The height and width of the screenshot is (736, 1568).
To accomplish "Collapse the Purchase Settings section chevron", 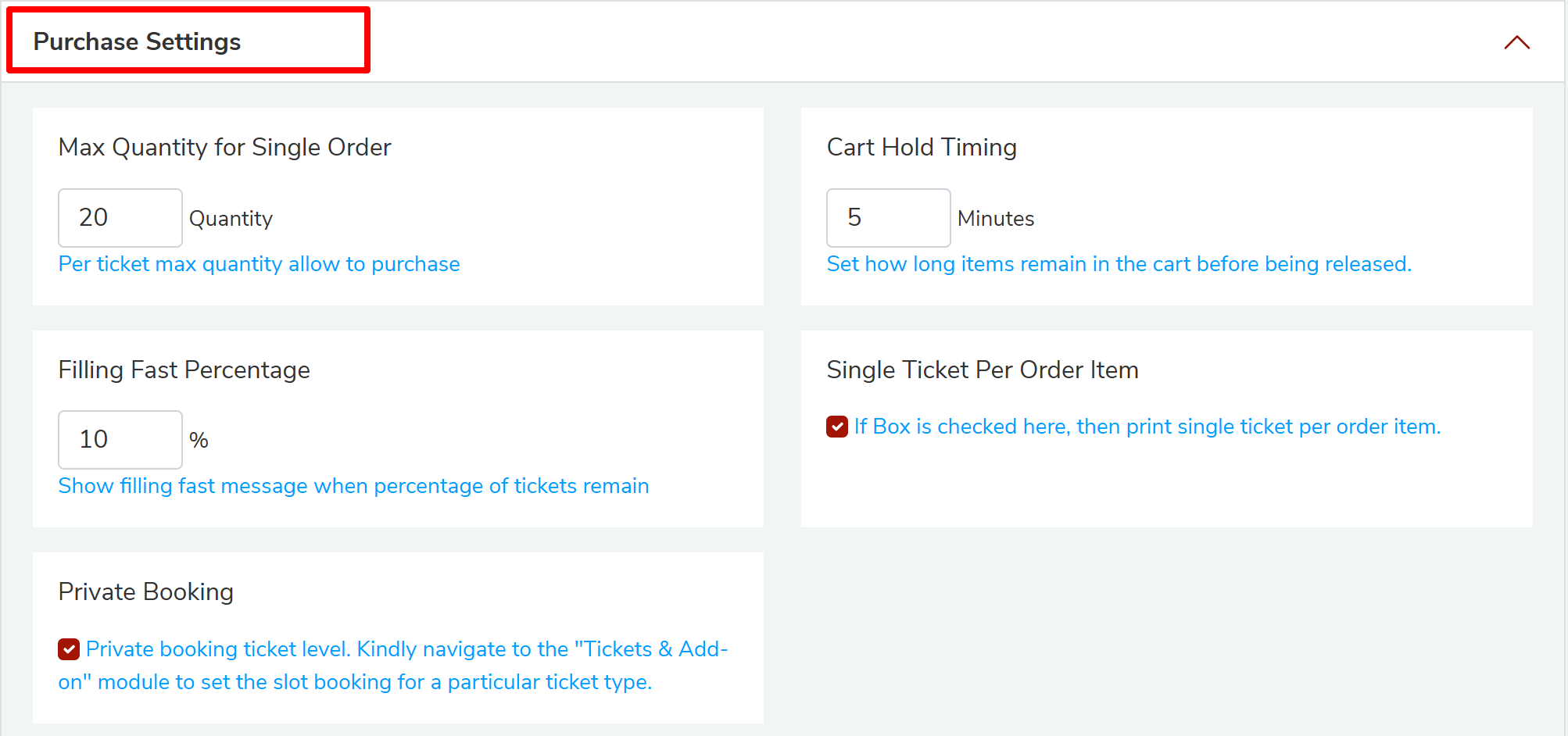I will (1516, 42).
